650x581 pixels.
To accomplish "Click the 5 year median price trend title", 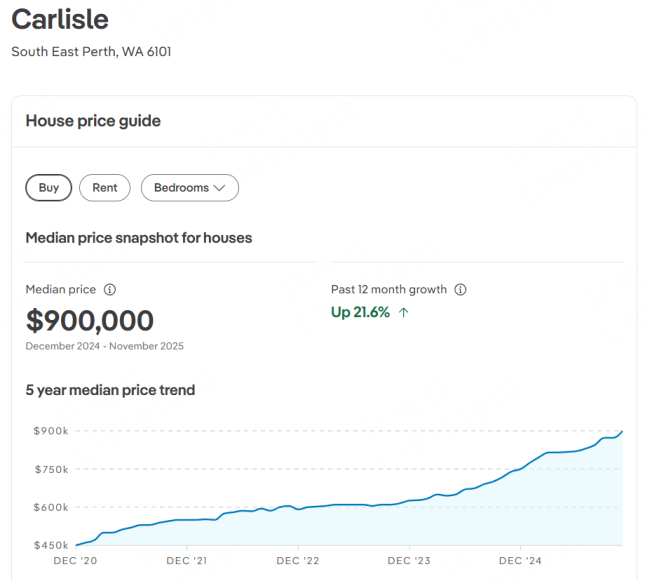I will 110,390.
